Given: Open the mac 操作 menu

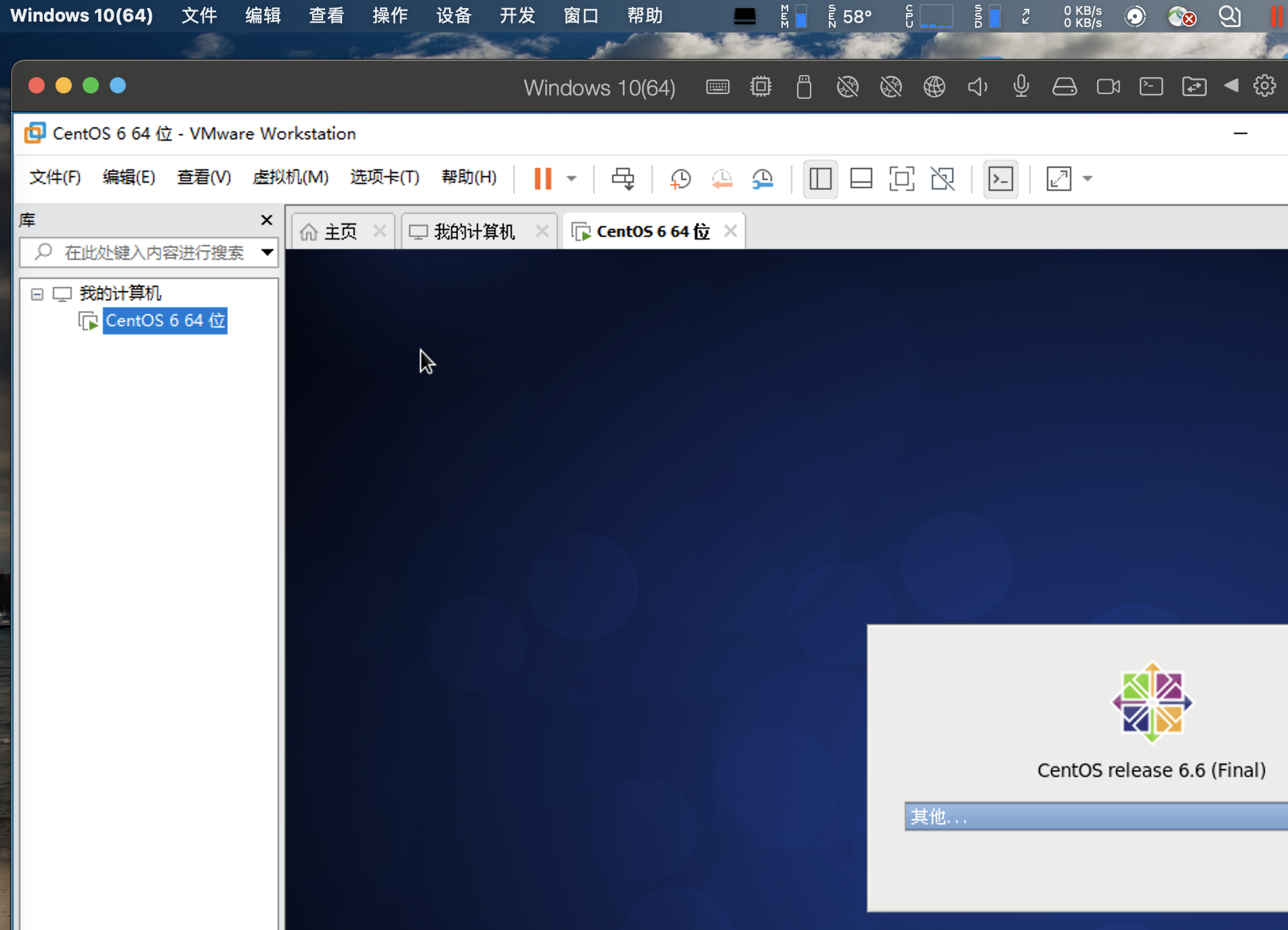Looking at the screenshot, I should [390, 16].
